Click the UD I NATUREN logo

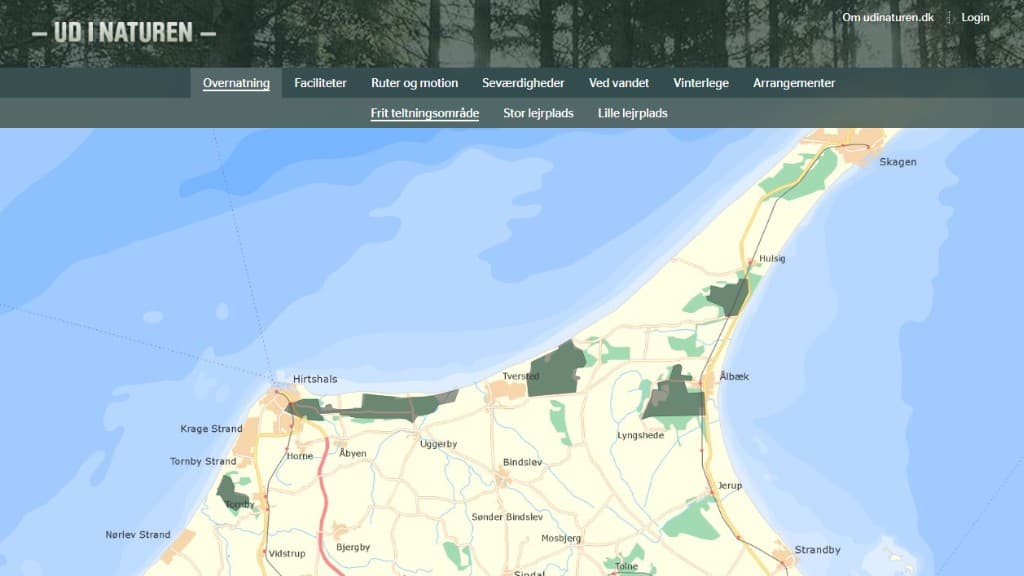(x=124, y=33)
